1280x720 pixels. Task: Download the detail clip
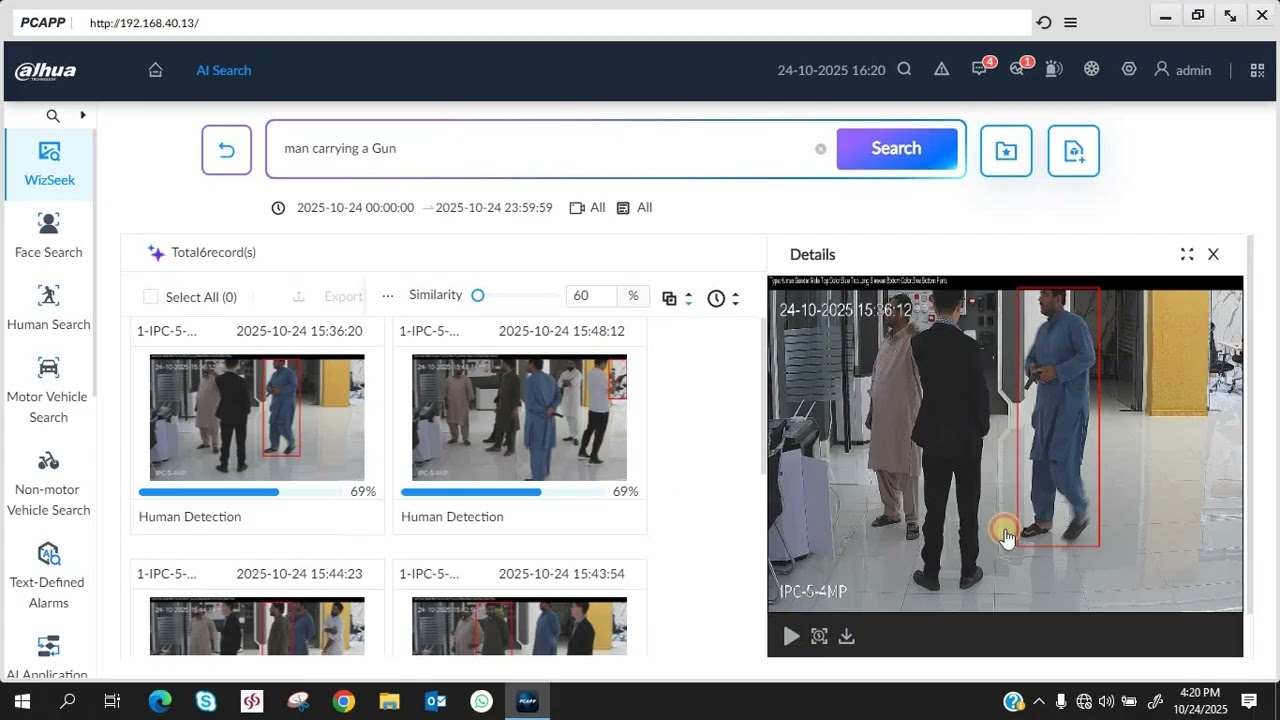847,636
